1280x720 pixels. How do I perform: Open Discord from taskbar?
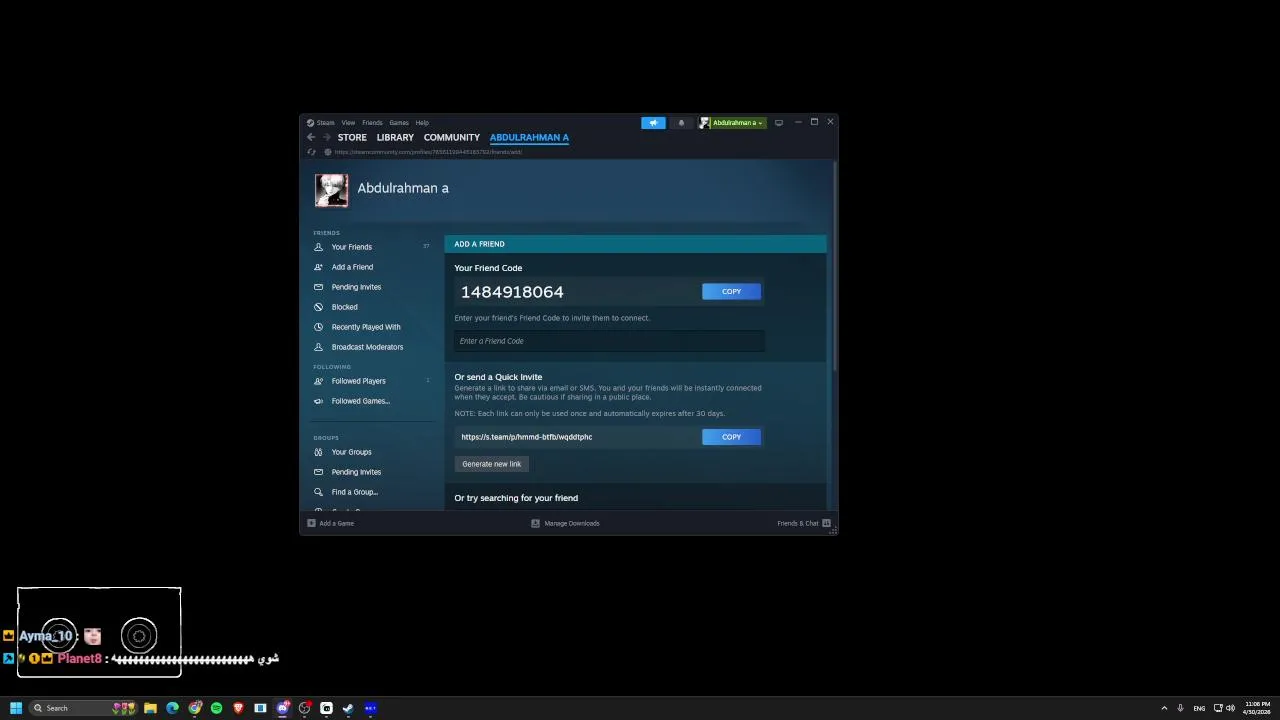coord(283,708)
